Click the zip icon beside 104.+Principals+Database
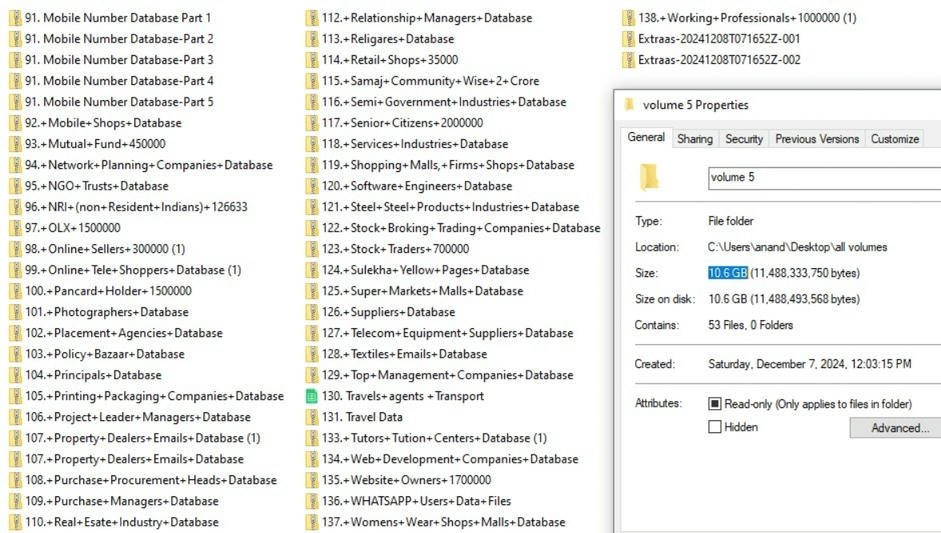The image size is (941, 533). pos(15,375)
